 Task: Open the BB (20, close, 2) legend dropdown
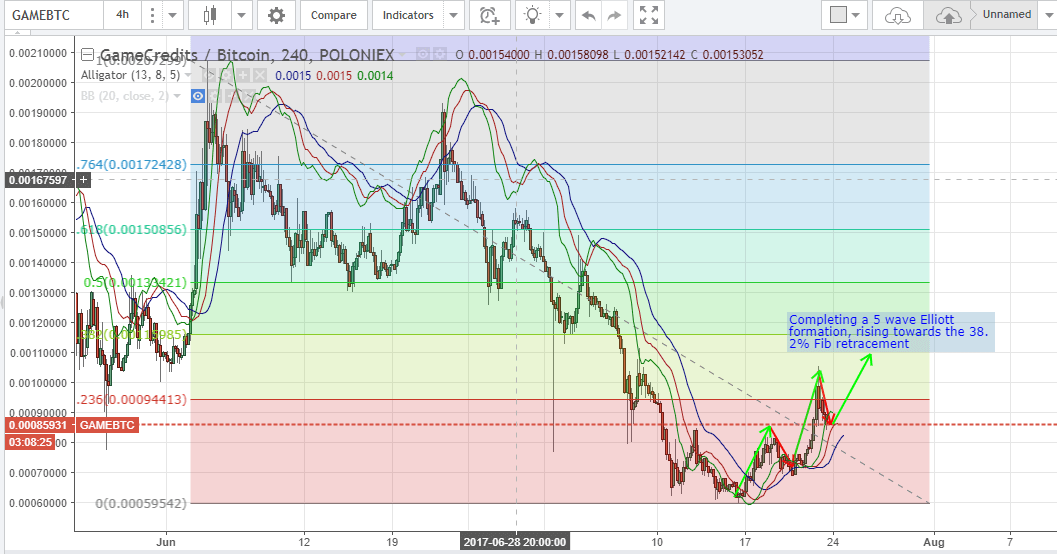pyautogui.click(x=177, y=96)
